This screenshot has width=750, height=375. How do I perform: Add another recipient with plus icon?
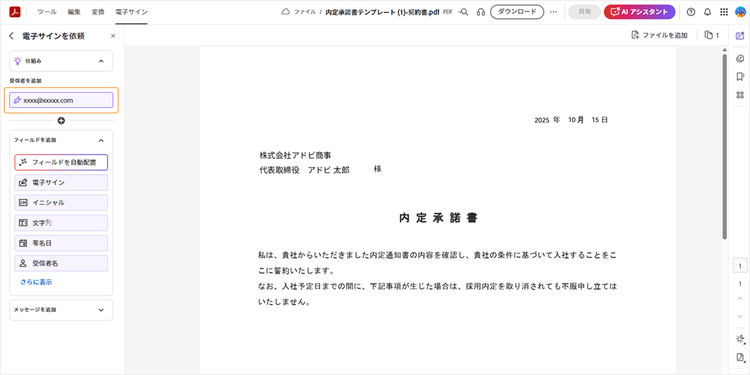[61, 121]
